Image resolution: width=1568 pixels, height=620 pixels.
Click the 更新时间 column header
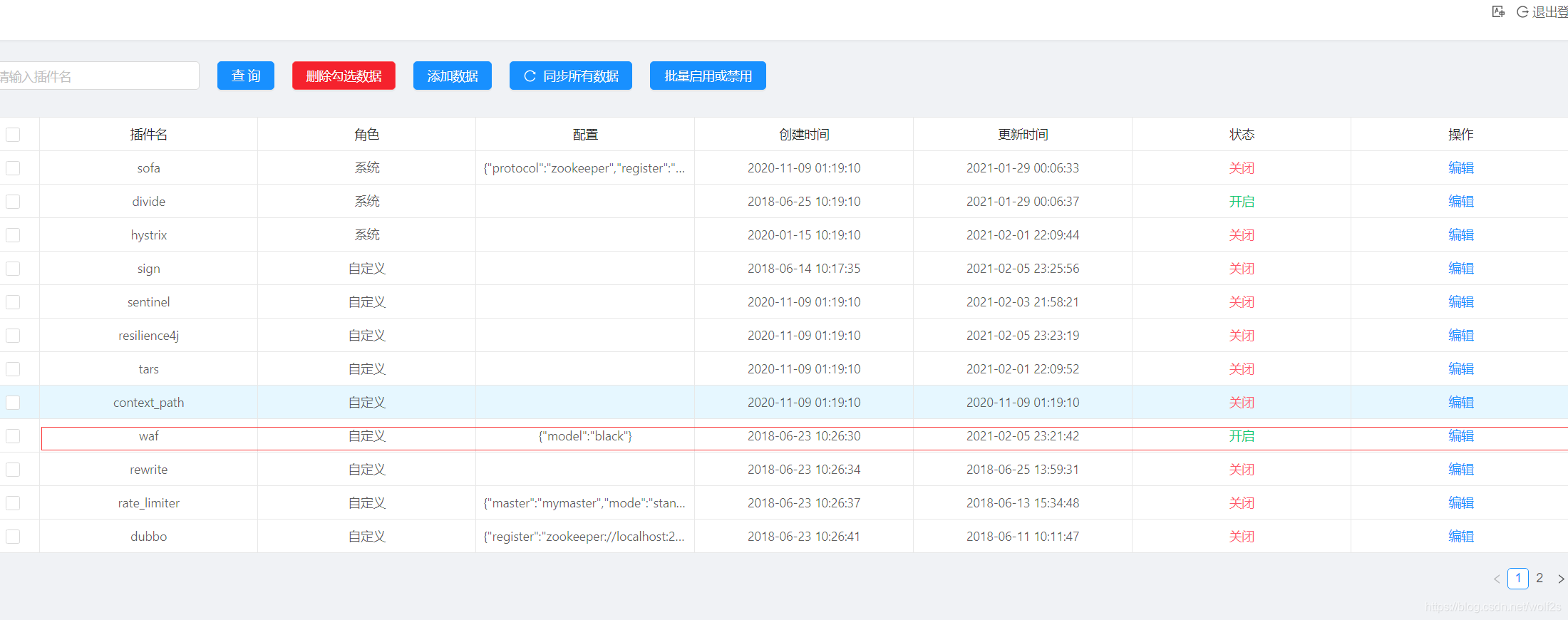pyautogui.click(x=1023, y=135)
